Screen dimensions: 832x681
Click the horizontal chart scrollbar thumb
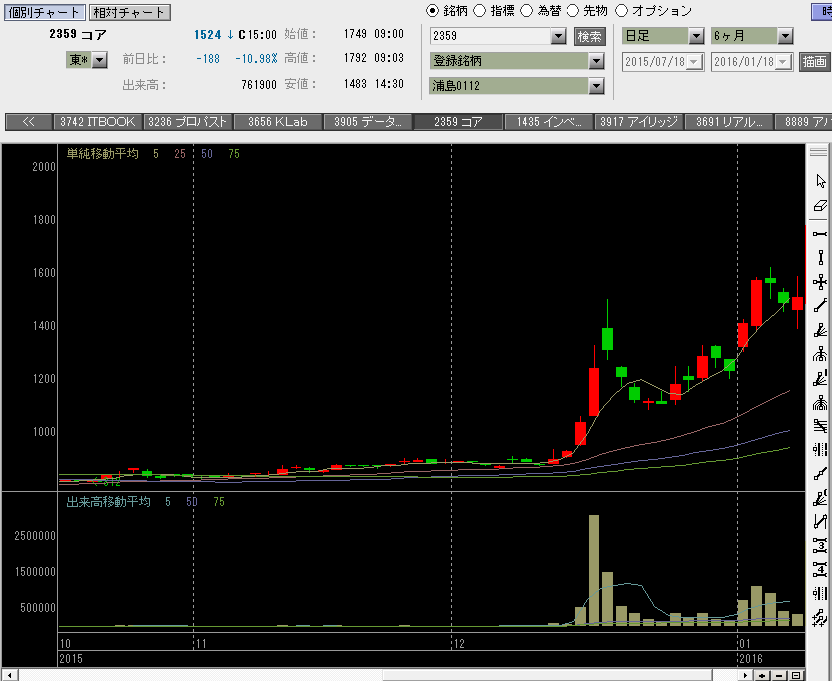pos(547,675)
